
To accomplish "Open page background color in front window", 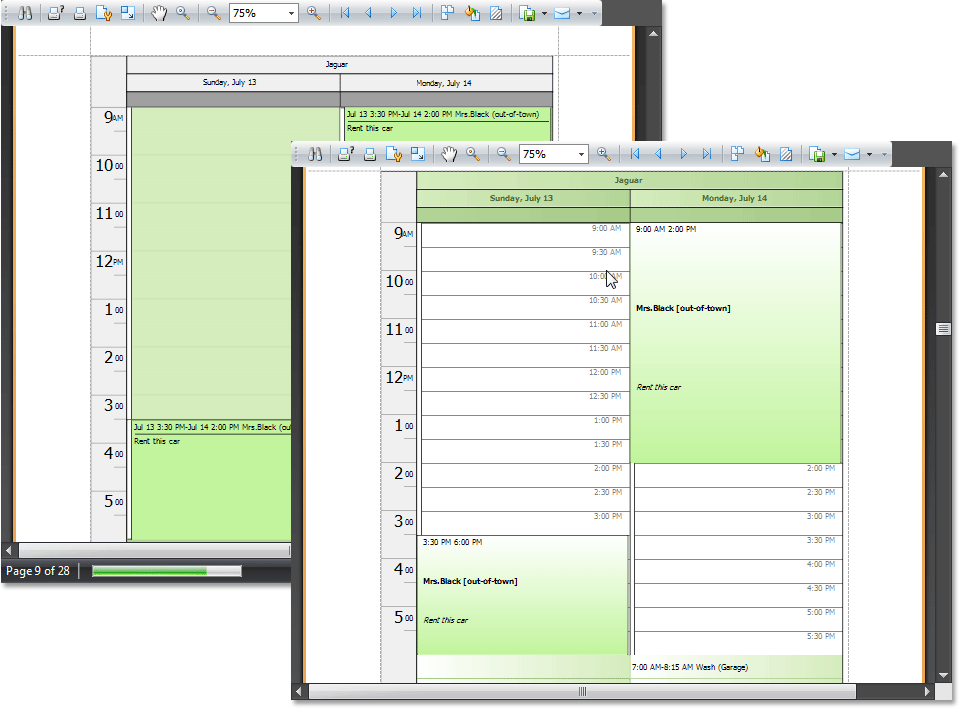I will pos(762,154).
